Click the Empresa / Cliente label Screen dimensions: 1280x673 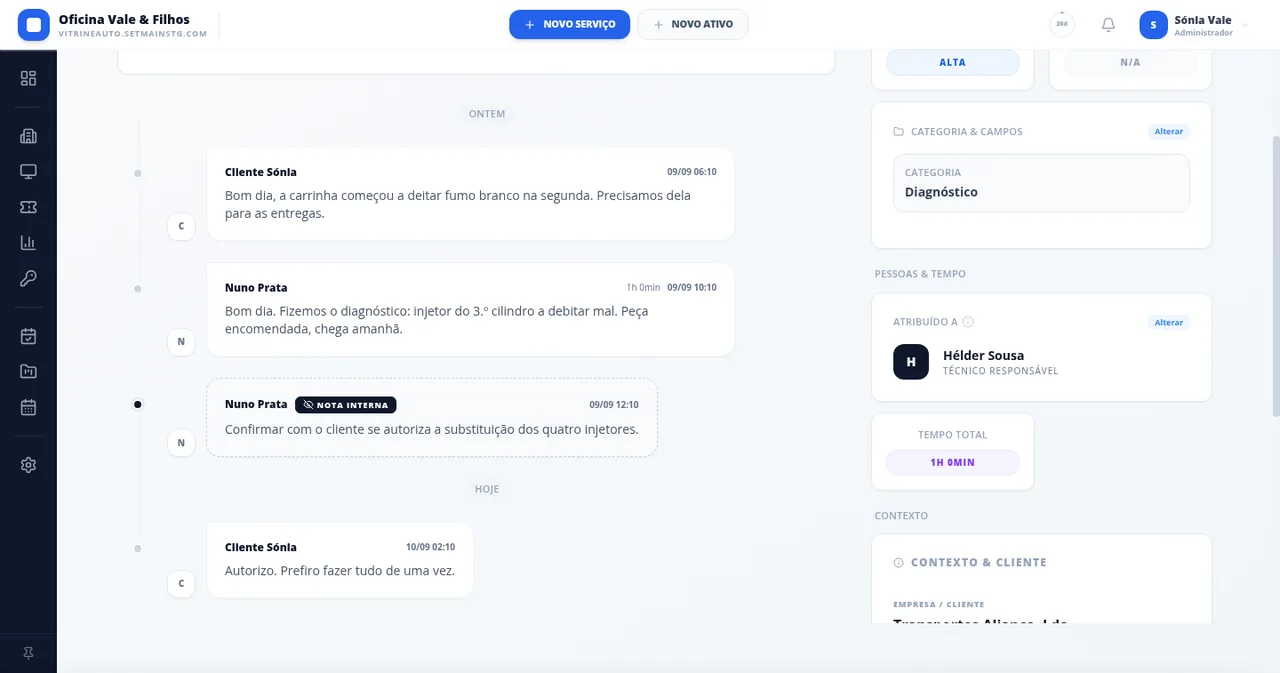click(x=939, y=605)
